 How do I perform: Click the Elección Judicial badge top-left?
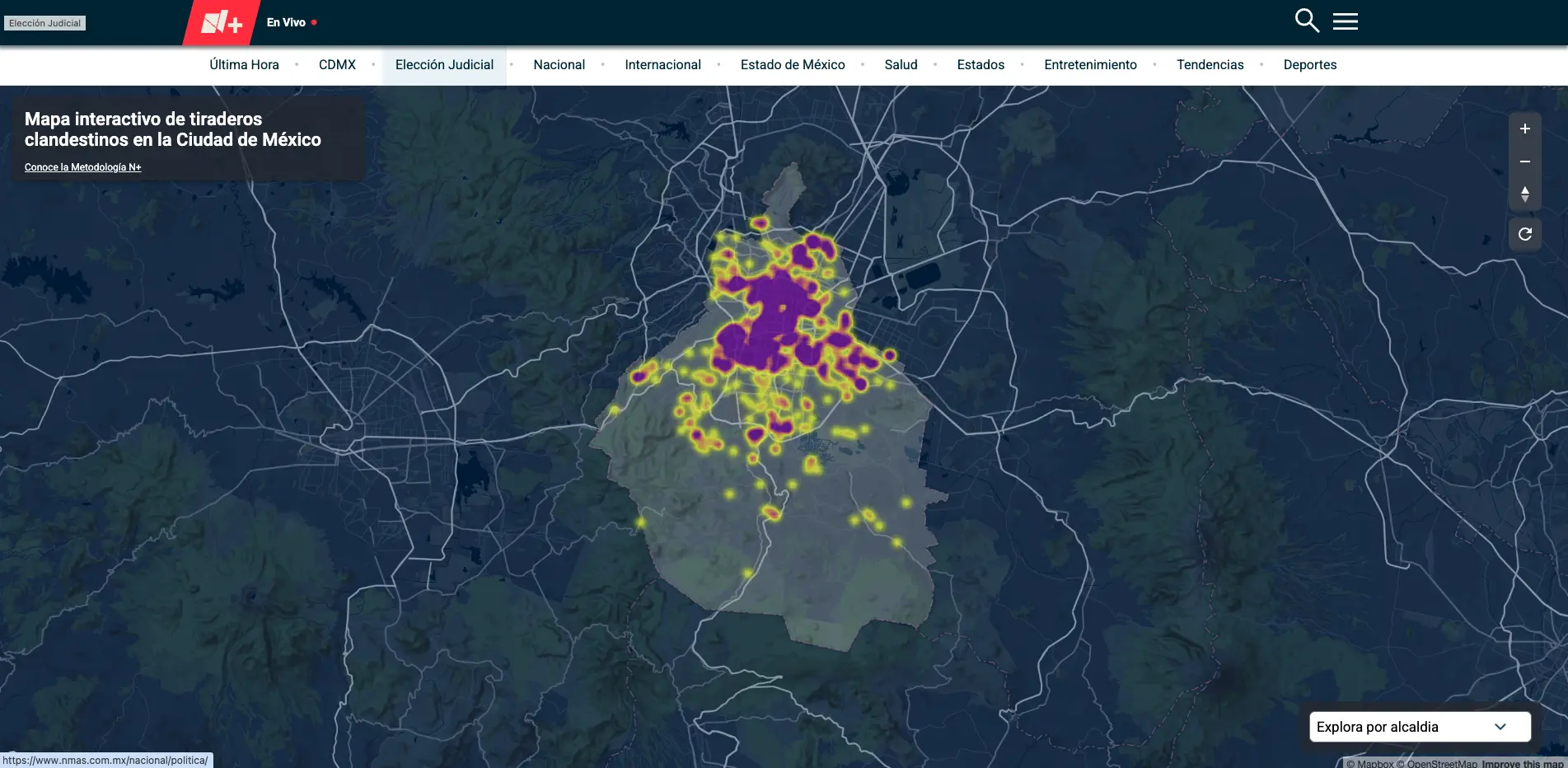45,23
